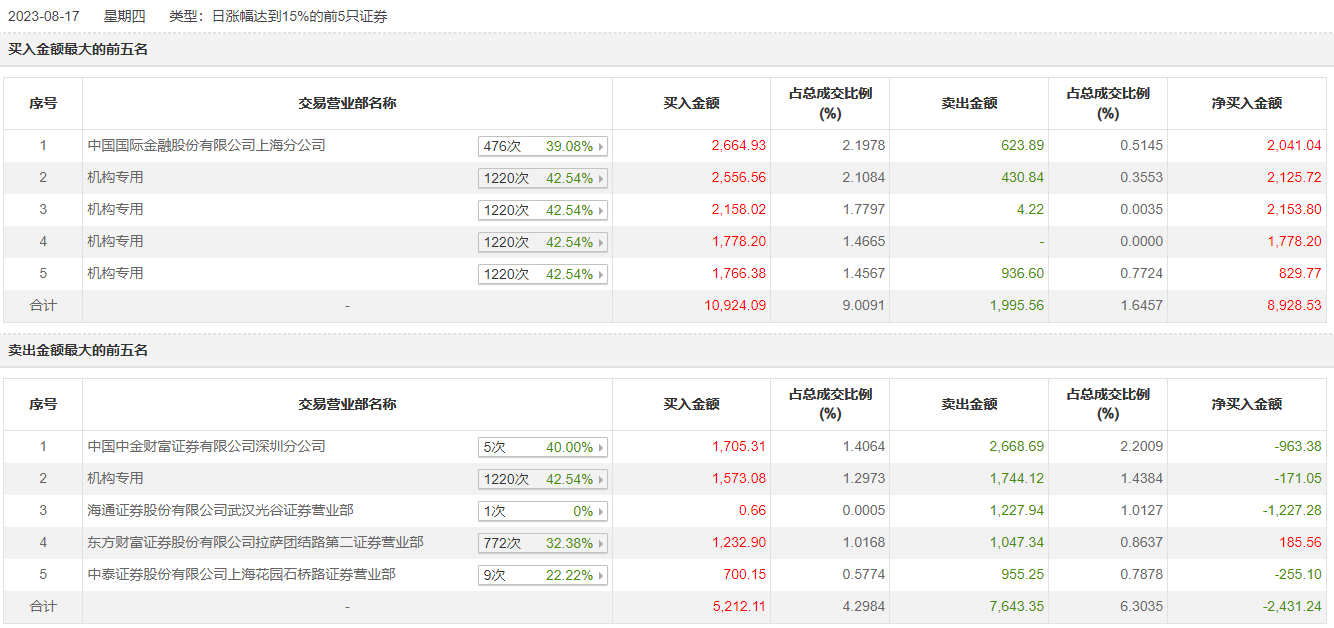Open 中国国际金融股份有限公司上海分公司 link
The width and height of the screenshot is (1334, 628).
coord(206,146)
